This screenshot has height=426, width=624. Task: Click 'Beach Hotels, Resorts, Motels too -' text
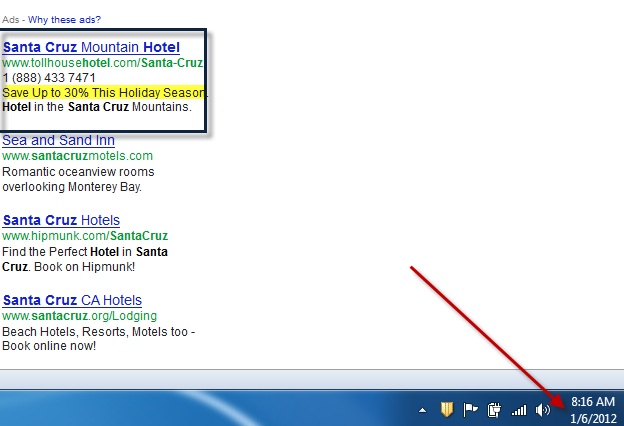tap(99, 332)
